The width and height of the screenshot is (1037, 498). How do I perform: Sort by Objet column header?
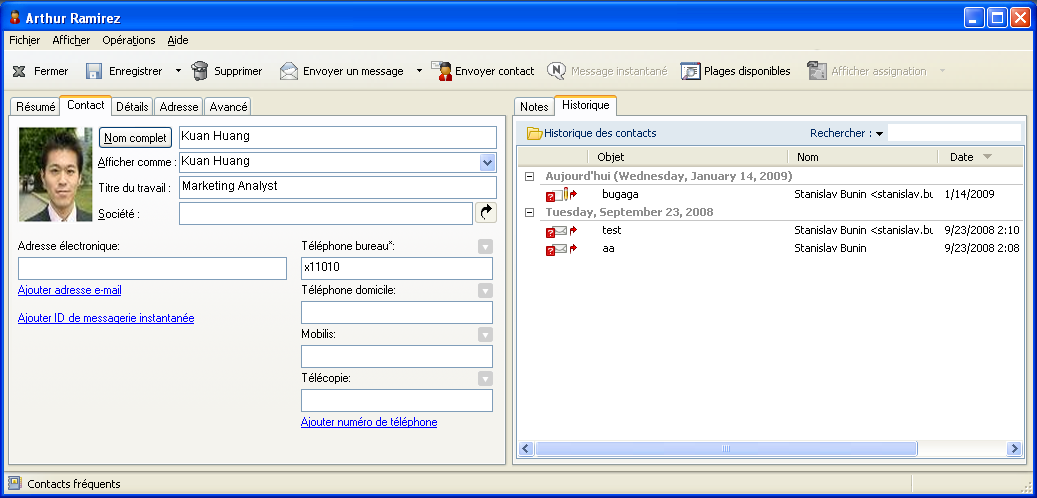pyautogui.click(x=688, y=157)
